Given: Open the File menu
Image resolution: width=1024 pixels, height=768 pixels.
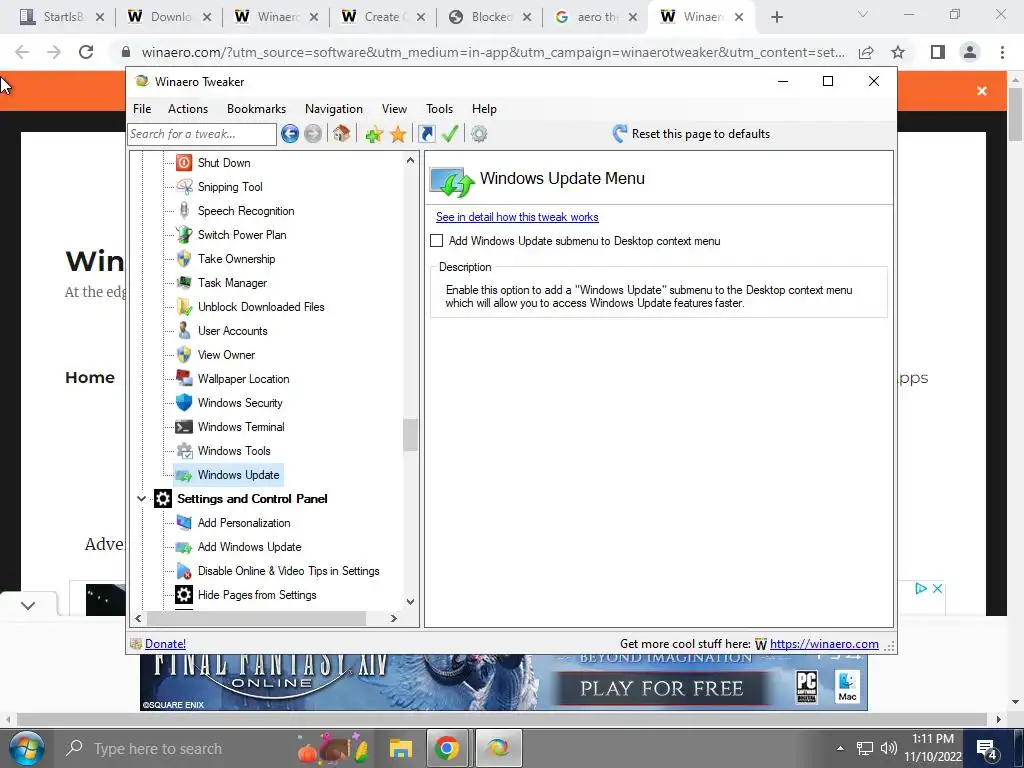Looking at the screenshot, I should click(x=142, y=108).
